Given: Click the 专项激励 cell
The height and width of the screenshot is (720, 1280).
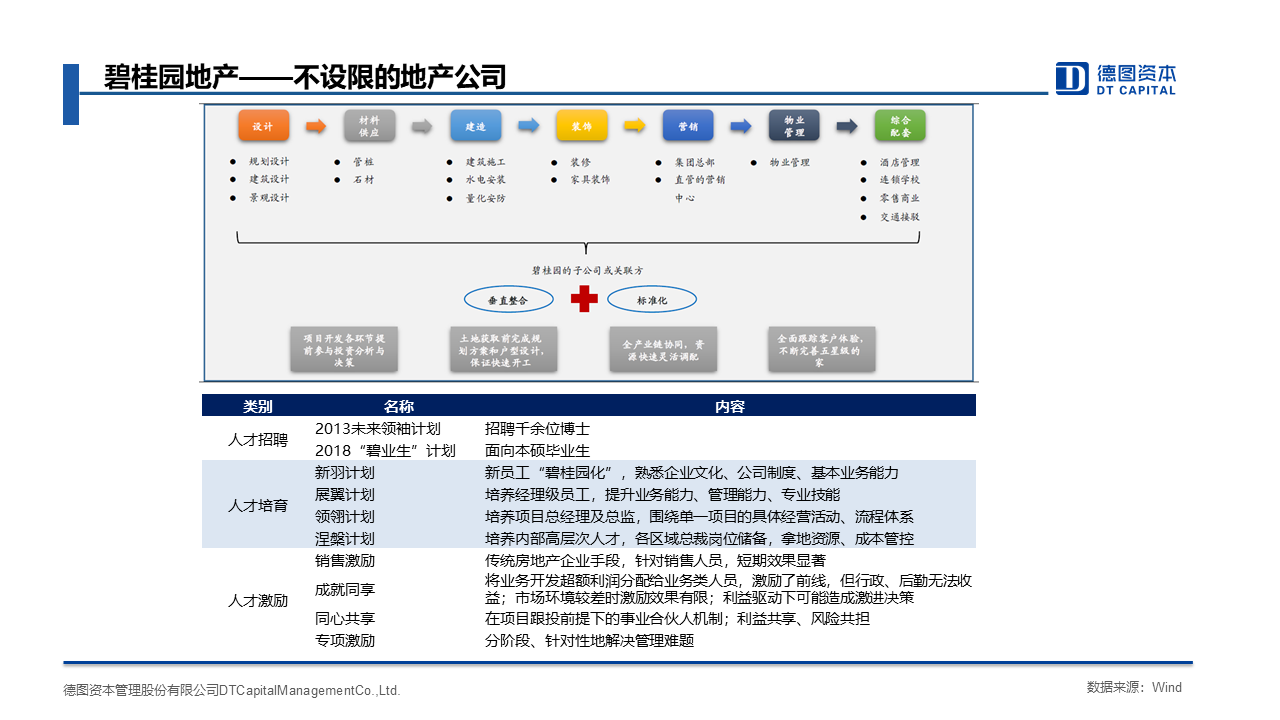Looking at the screenshot, I should click(x=345, y=640).
